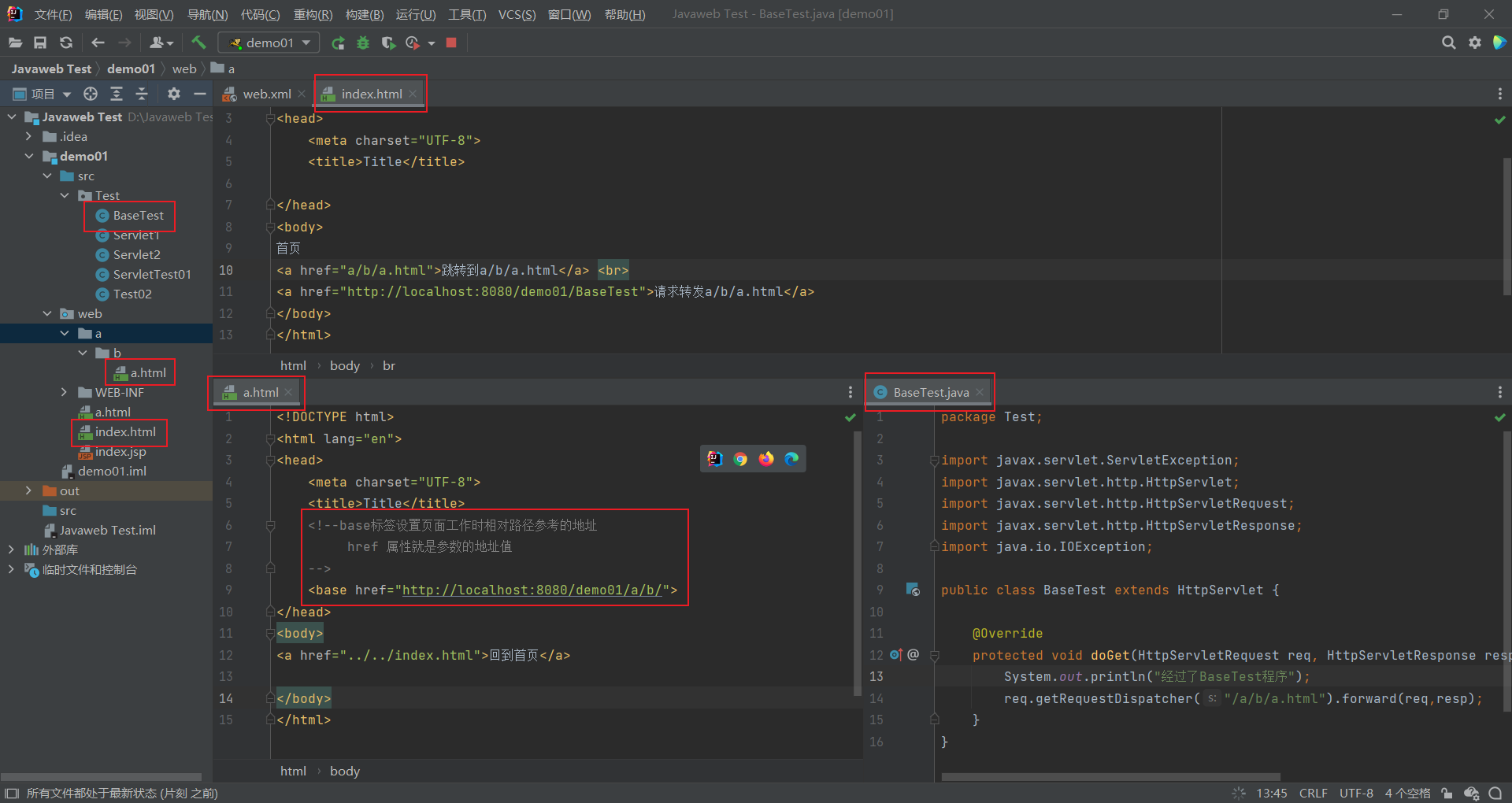Open the tool window quick access icon bottom-left

[12, 793]
